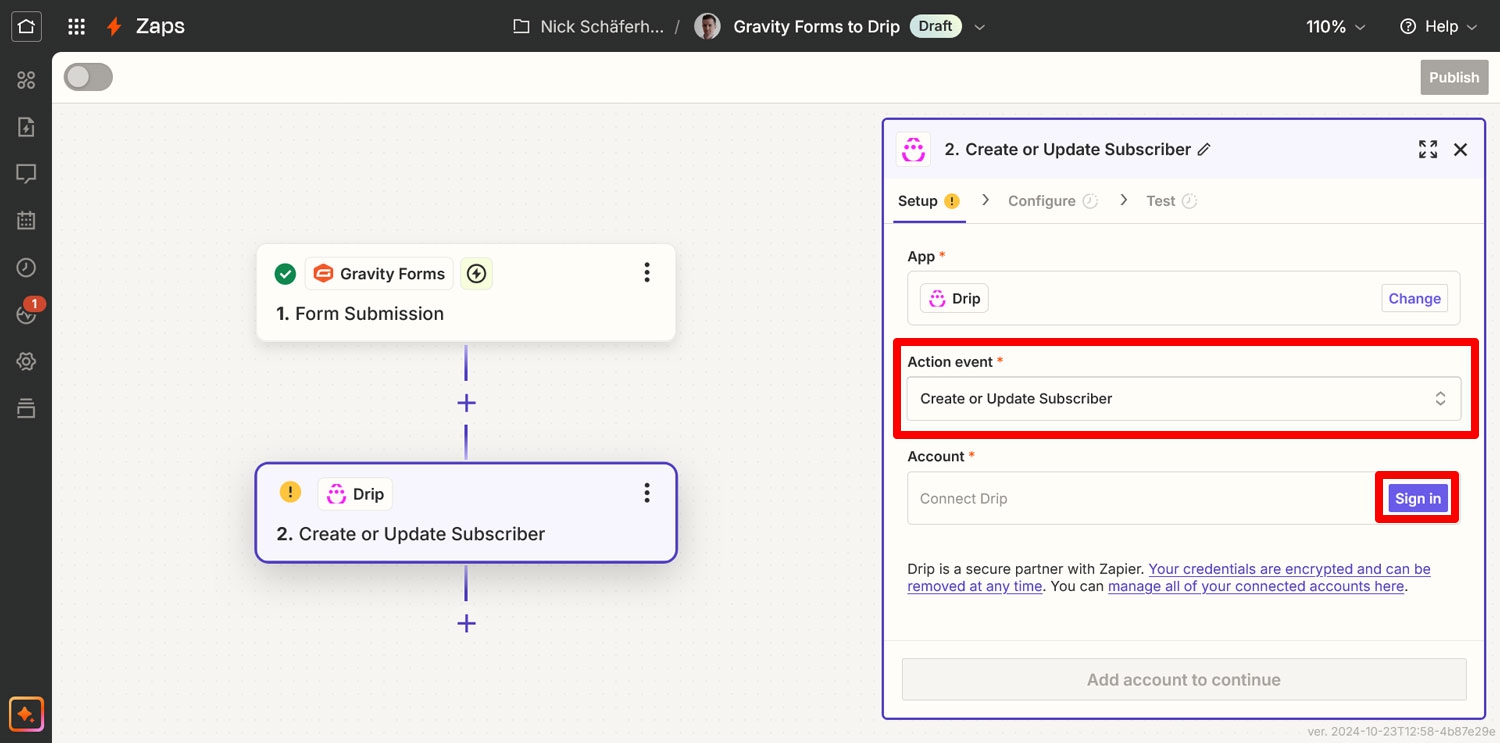The height and width of the screenshot is (743, 1500).
Task: Click the Drip logo in panel header
Action: coord(913,149)
